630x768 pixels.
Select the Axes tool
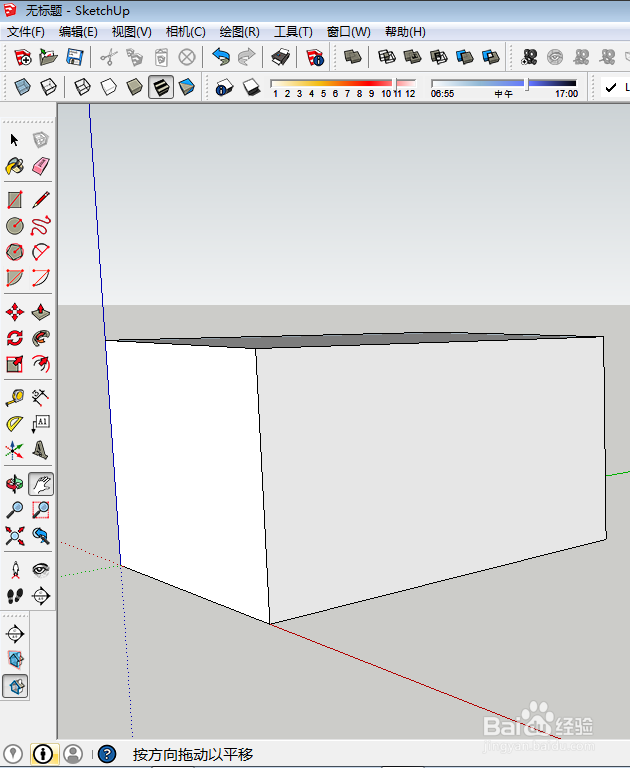[15, 450]
